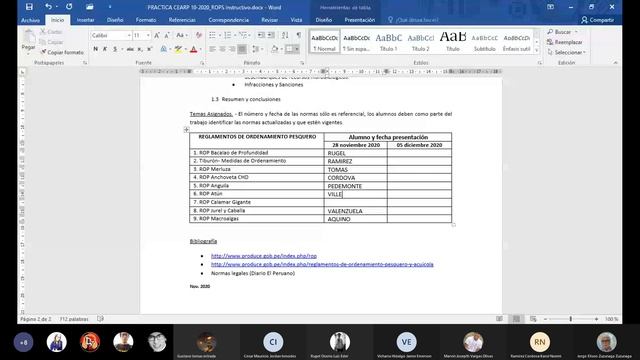Apply paragraph shading bucket
640x360 pixels.
pyautogui.click(x=274, y=49)
